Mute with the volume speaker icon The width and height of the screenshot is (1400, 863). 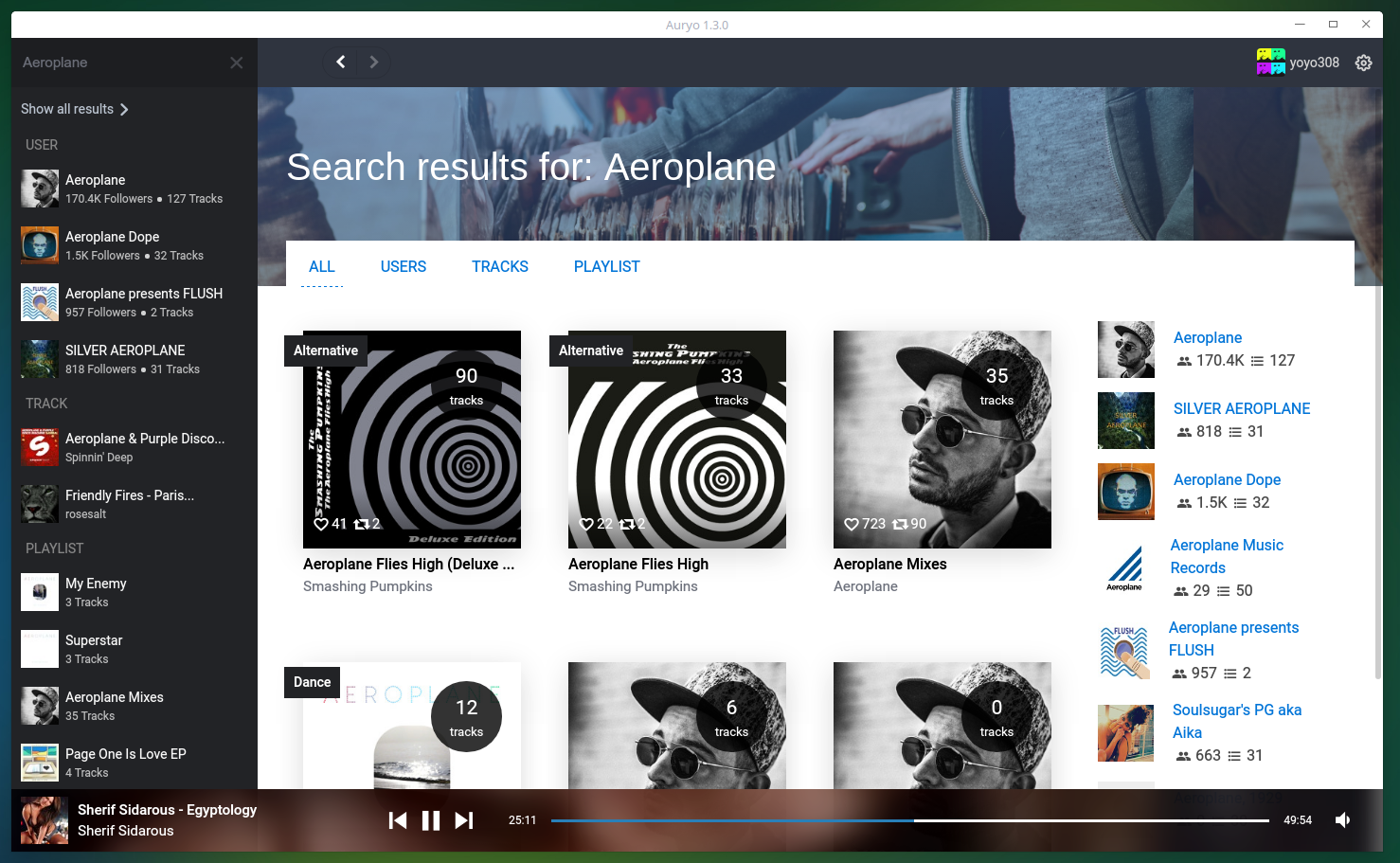pyautogui.click(x=1342, y=820)
